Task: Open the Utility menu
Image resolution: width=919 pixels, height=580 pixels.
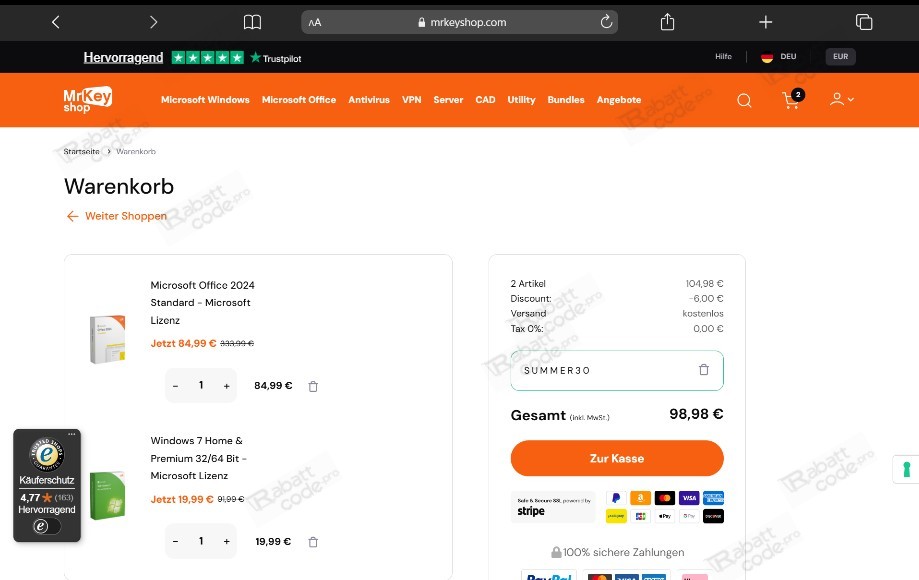Action: pyautogui.click(x=522, y=100)
